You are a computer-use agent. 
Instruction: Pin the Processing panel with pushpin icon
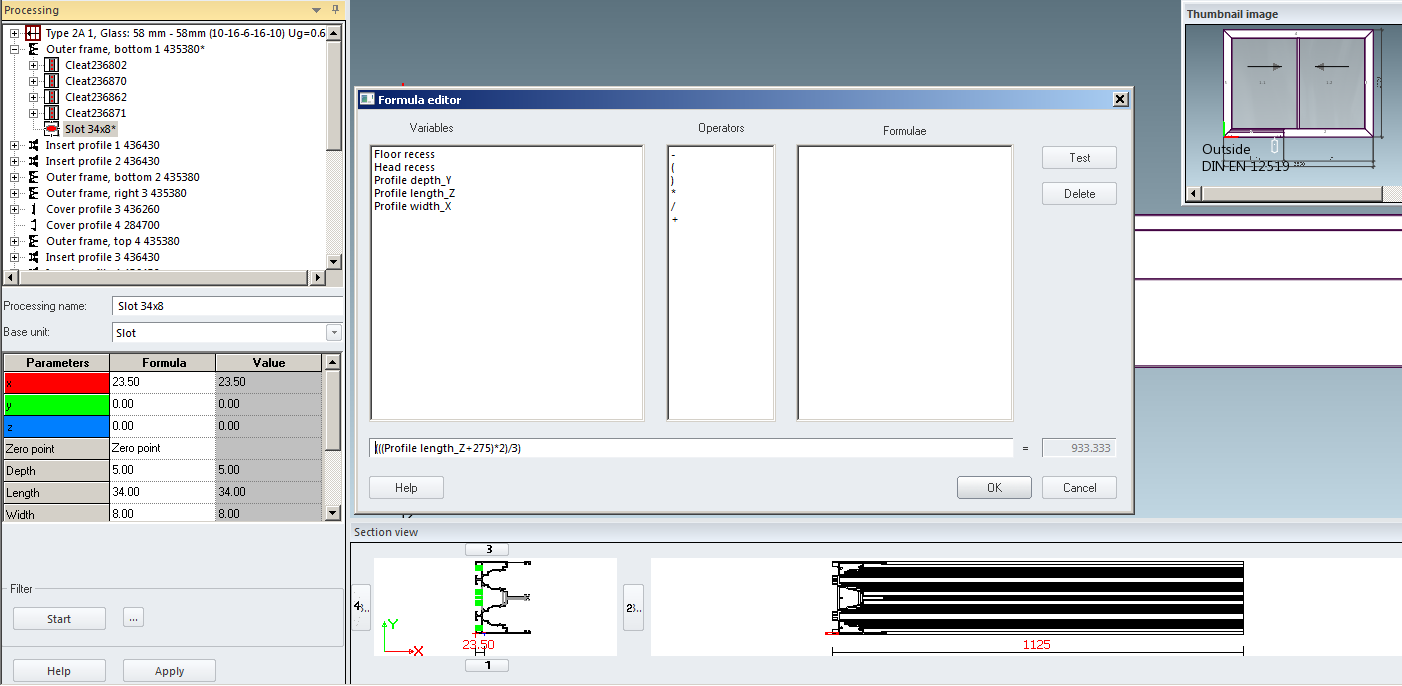pos(335,10)
